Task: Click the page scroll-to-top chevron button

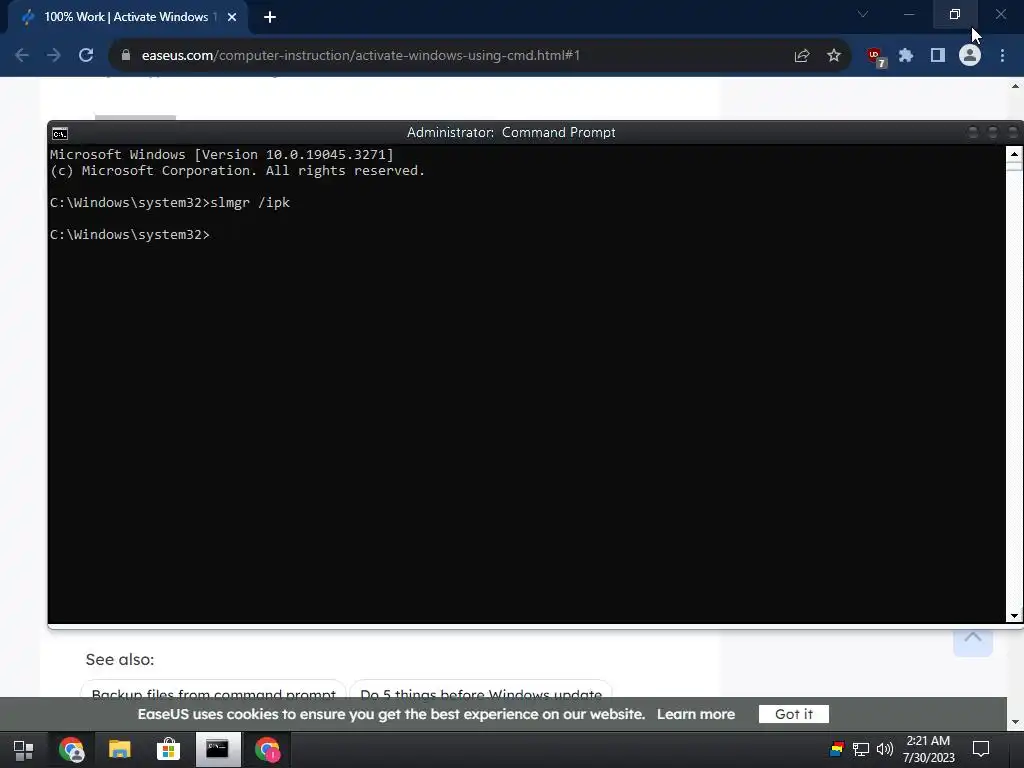Action: pyautogui.click(x=973, y=639)
